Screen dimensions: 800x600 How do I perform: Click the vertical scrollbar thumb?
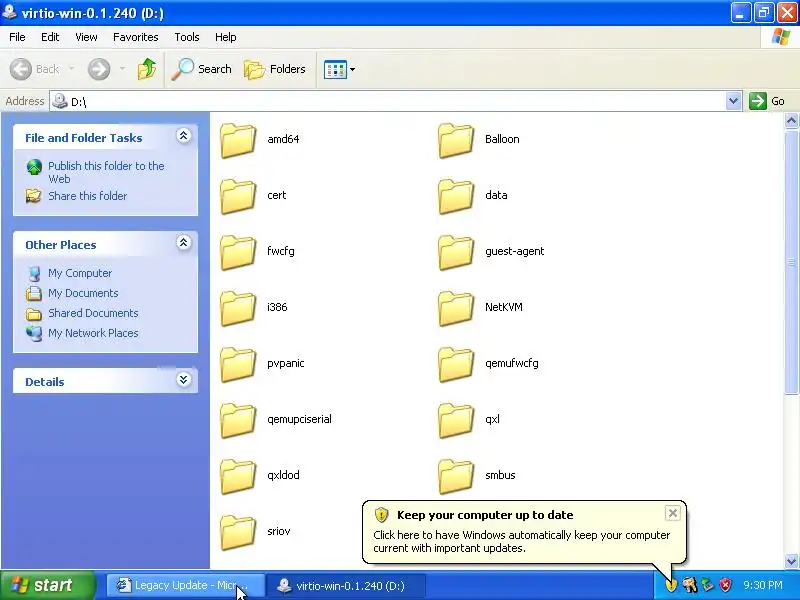(791, 261)
